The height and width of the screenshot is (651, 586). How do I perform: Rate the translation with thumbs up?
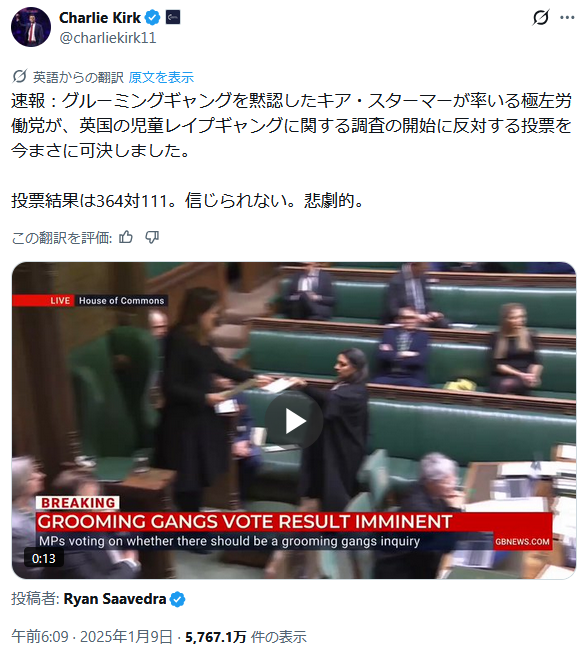126,237
